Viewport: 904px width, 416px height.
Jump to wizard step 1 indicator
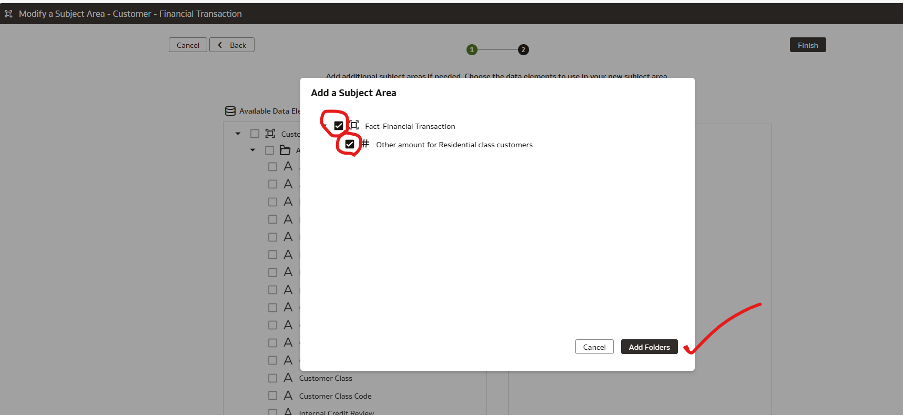pos(471,49)
